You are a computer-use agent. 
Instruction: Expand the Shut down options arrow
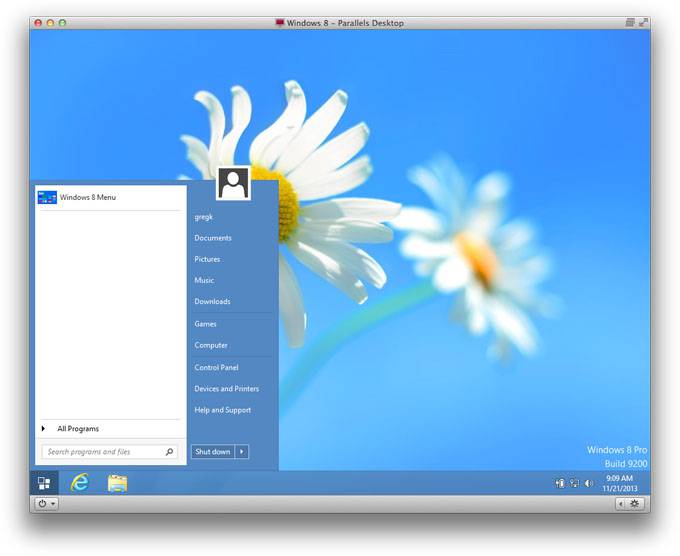coord(242,452)
